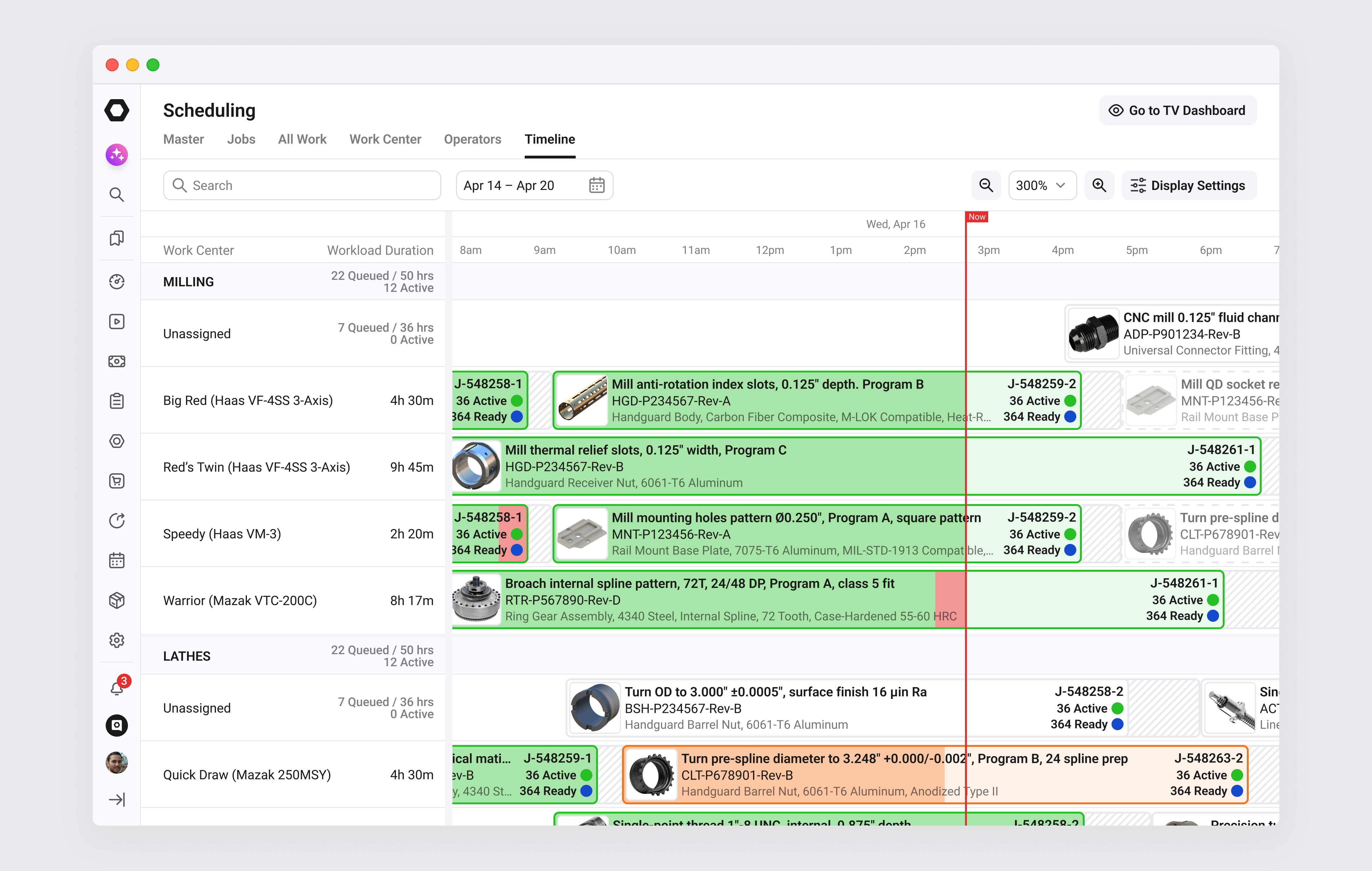Open orange Turn pre-spline diameter card J-548263-2
This screenshot has width=1372, height=871.
tap(935, 775)
